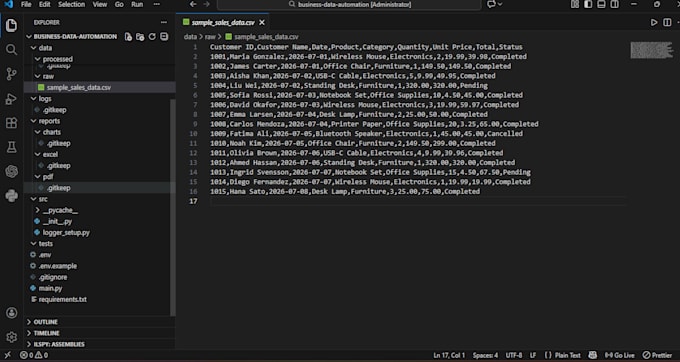Open the Source Control view

(x=11, y=74)
